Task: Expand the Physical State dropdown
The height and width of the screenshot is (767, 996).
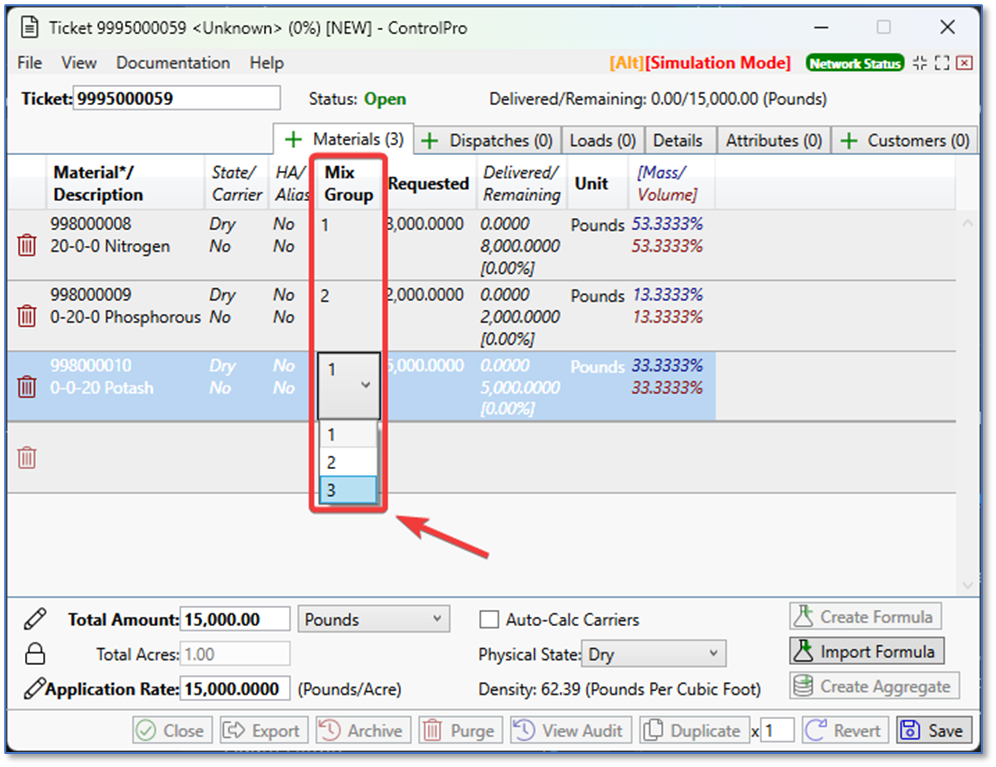Action: click(x=655, y=655)
